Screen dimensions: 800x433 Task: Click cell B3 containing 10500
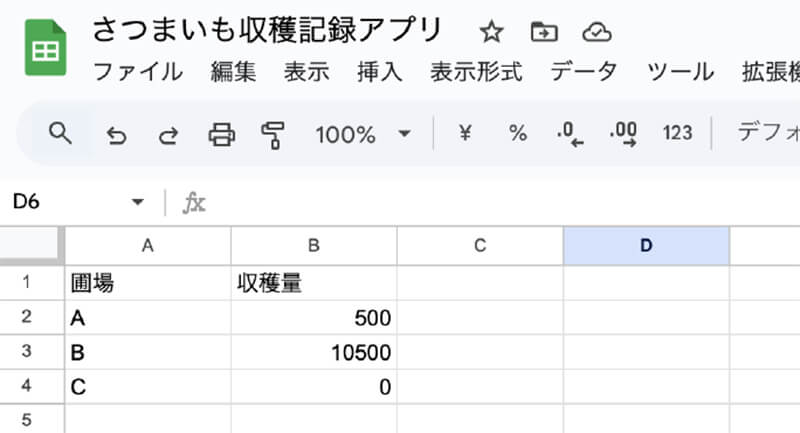[x=314, y=352]
